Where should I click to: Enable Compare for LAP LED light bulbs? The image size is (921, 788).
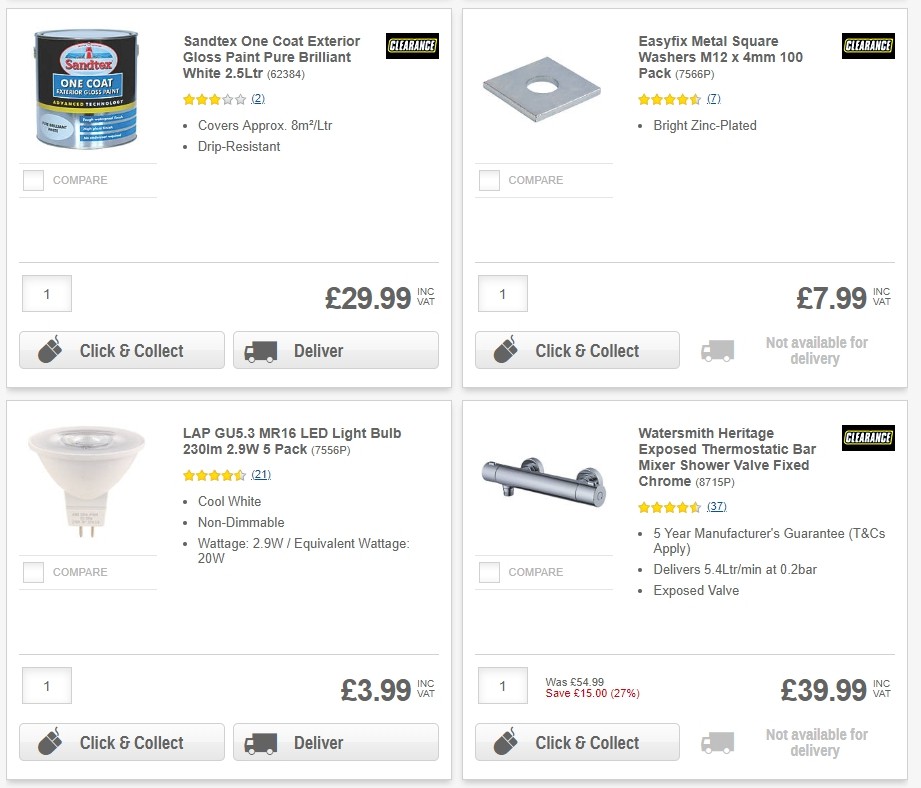33,572
